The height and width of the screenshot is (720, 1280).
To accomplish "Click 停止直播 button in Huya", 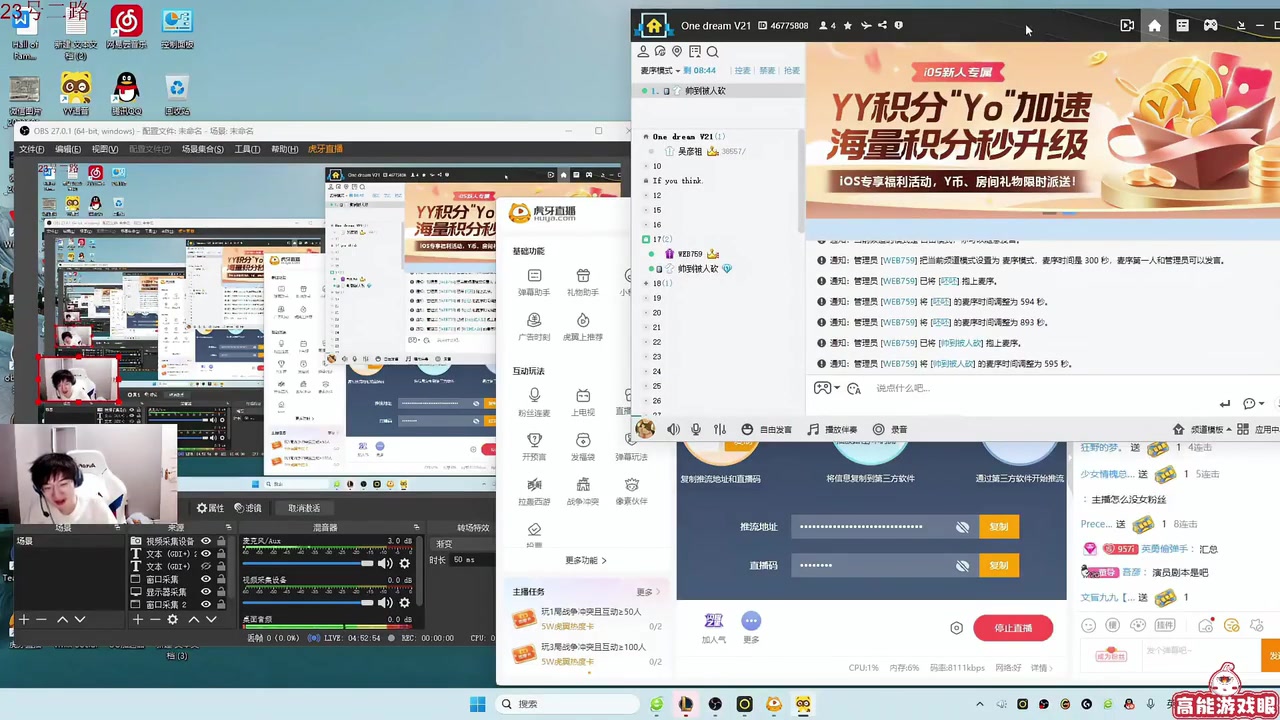I will point(1013,628).
